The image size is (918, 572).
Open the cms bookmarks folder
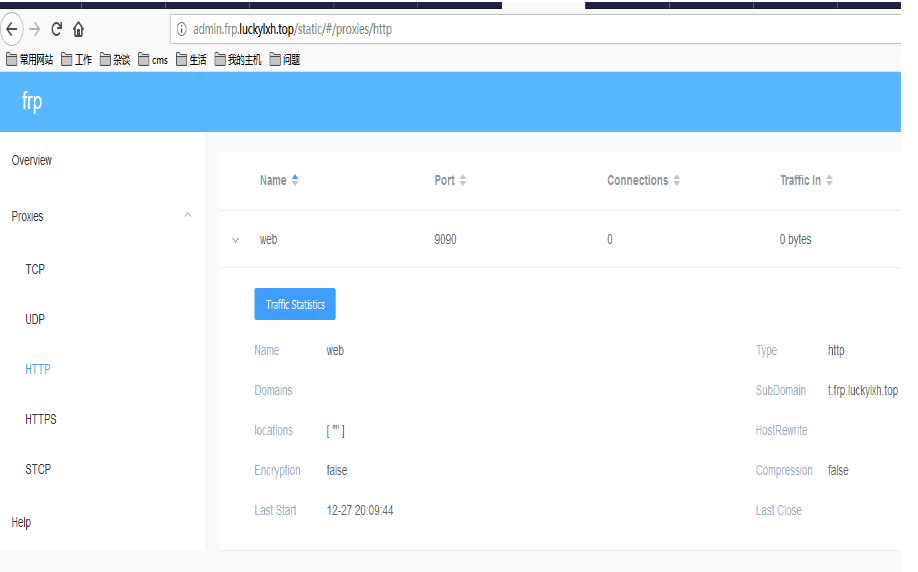pyautogui.click(x=153, y=60)
